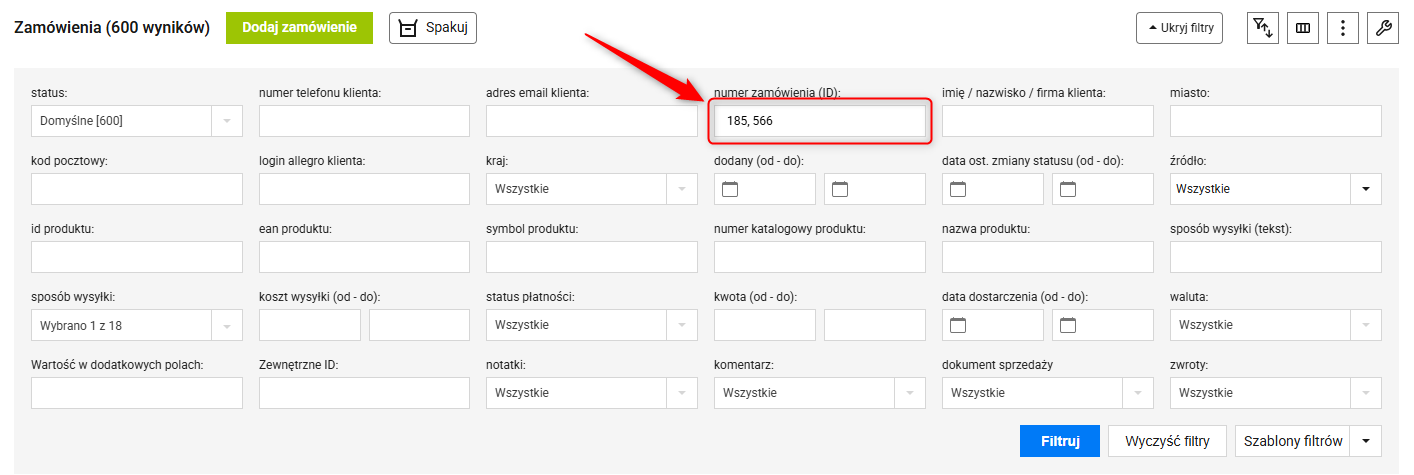1414x475 pixels.
Task: Focus the numer zamówienia (ID) field
Action: pos(820,121)
